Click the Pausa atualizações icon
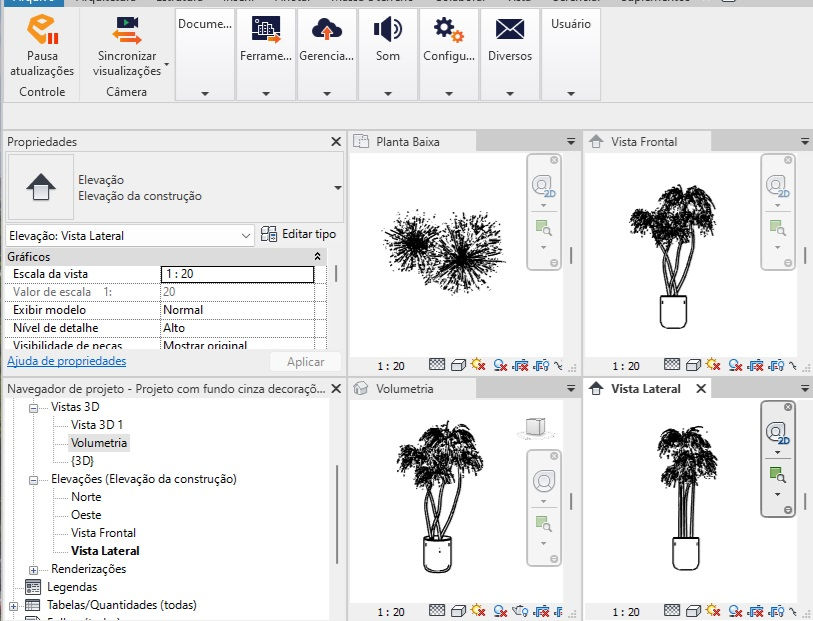 coord(43,30)
